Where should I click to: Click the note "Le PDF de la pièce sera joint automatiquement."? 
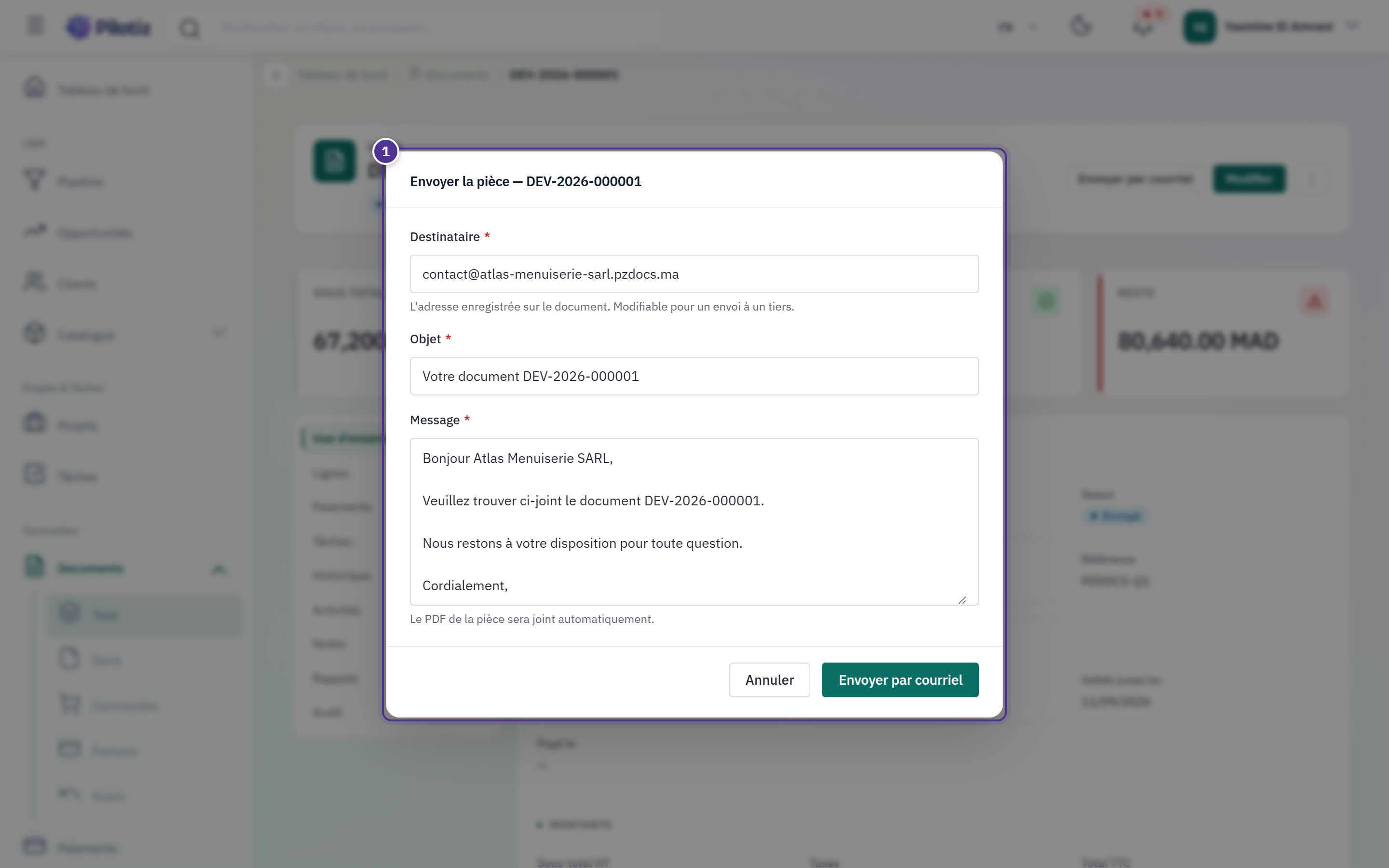(532, 619)
